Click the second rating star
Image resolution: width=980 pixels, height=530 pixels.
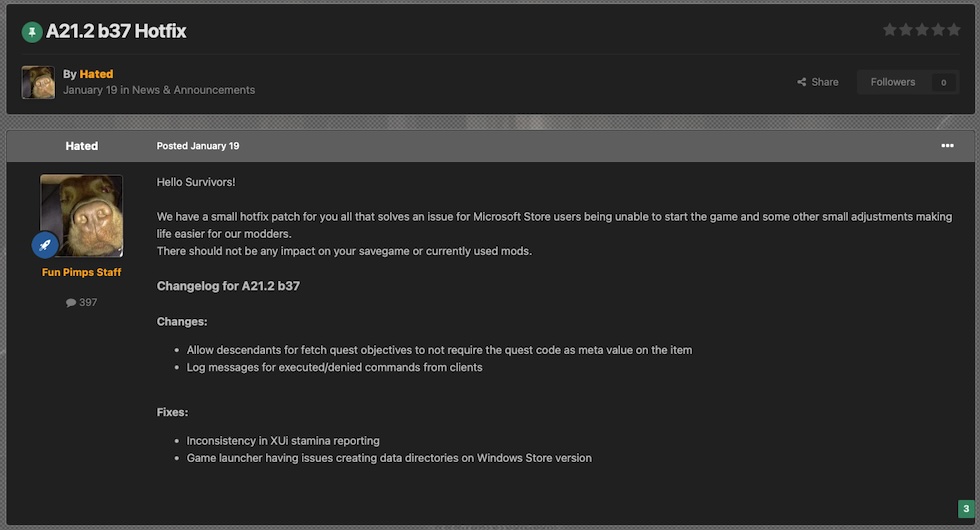(x=906, y=30)
